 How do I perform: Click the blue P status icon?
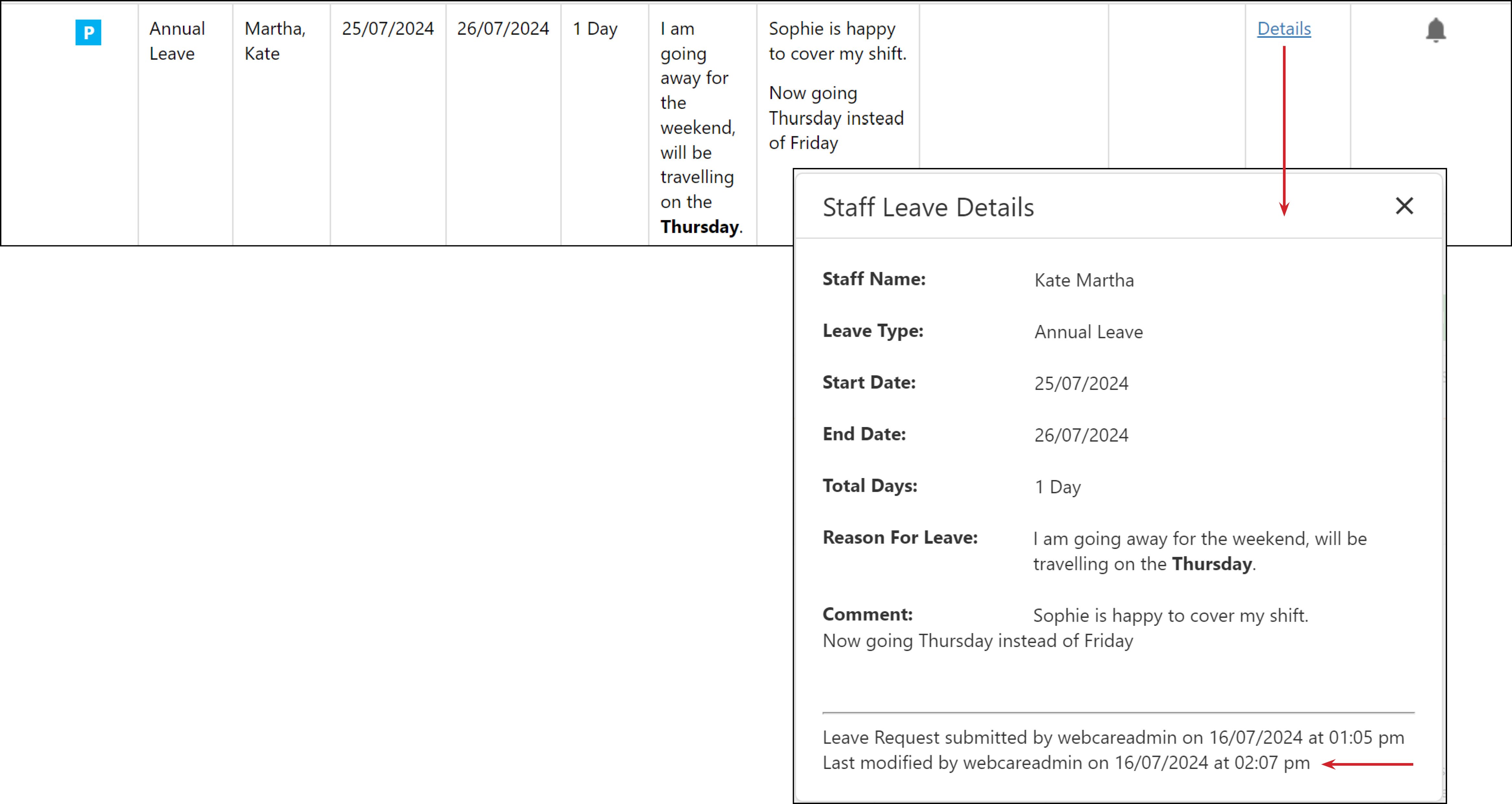point(88,32)
